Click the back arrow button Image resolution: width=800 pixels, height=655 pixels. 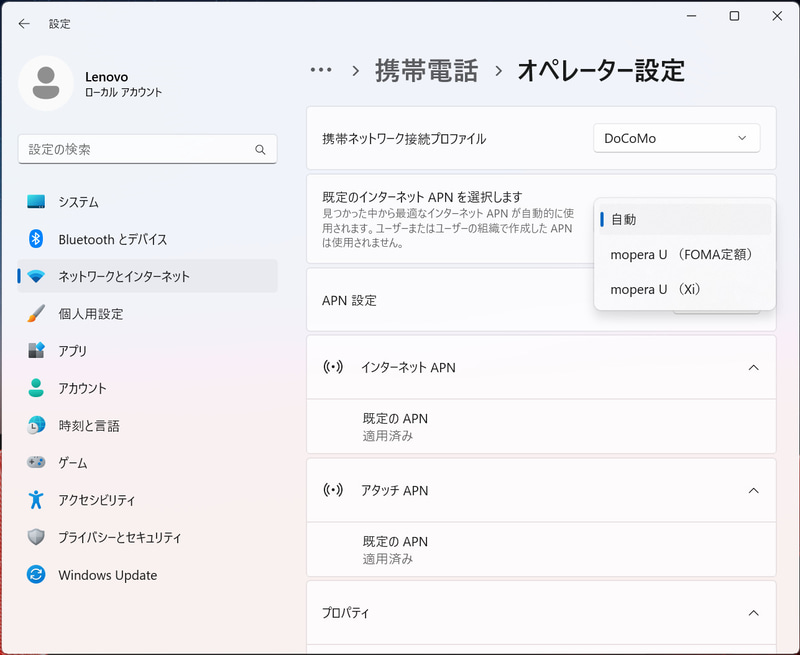click(24, 22)
